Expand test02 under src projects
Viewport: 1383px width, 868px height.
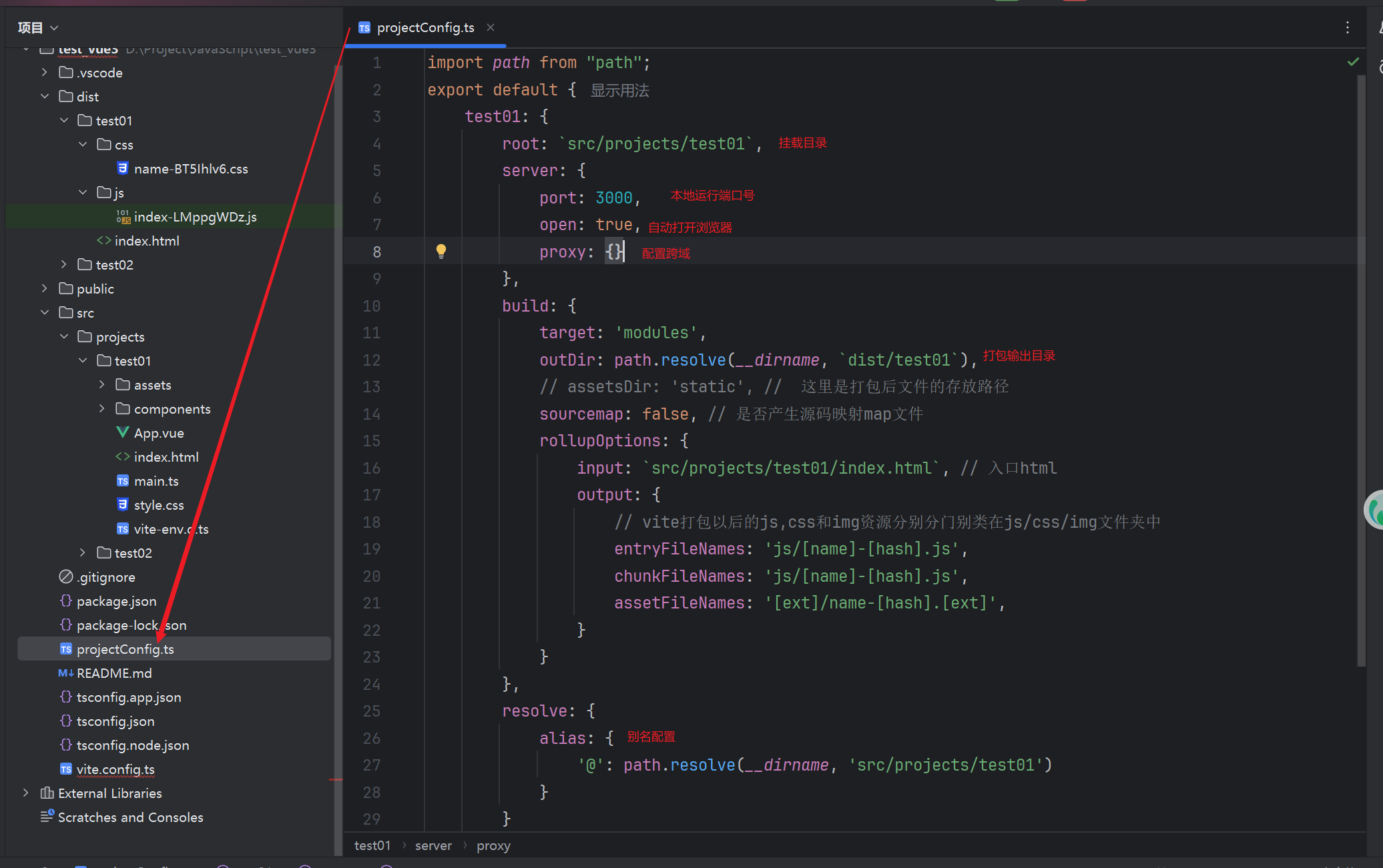pos(83,552)
